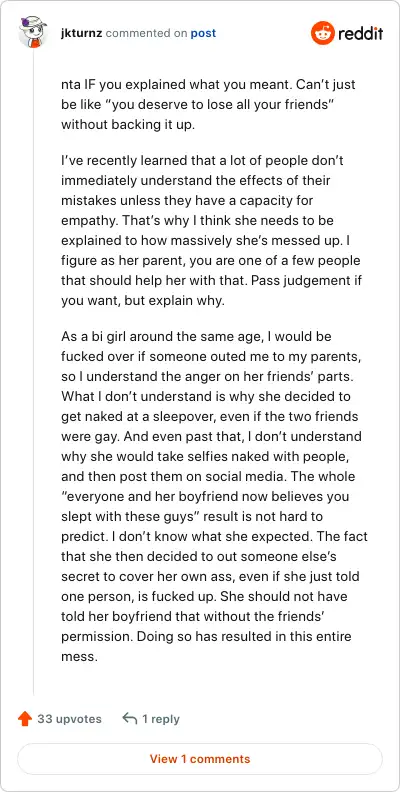This screenshot has height=792, width=400.
Task: Open the jkturnz username profile link
Action: [x=82, y=33]
